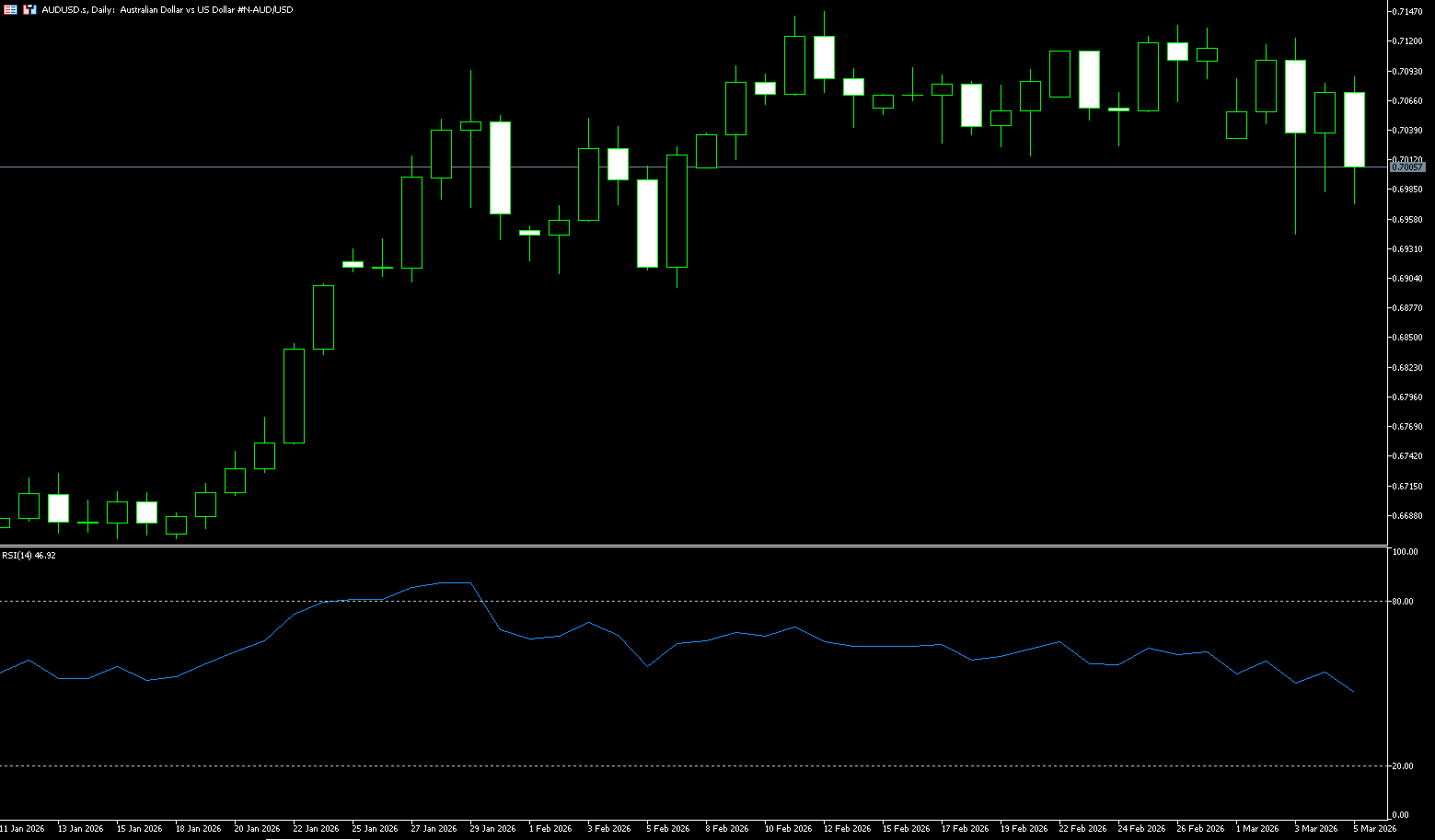The height and width of the screenshot is (840, 1435).
Task: Click the 0.66880 price scale label
Action: (1408, 516)
